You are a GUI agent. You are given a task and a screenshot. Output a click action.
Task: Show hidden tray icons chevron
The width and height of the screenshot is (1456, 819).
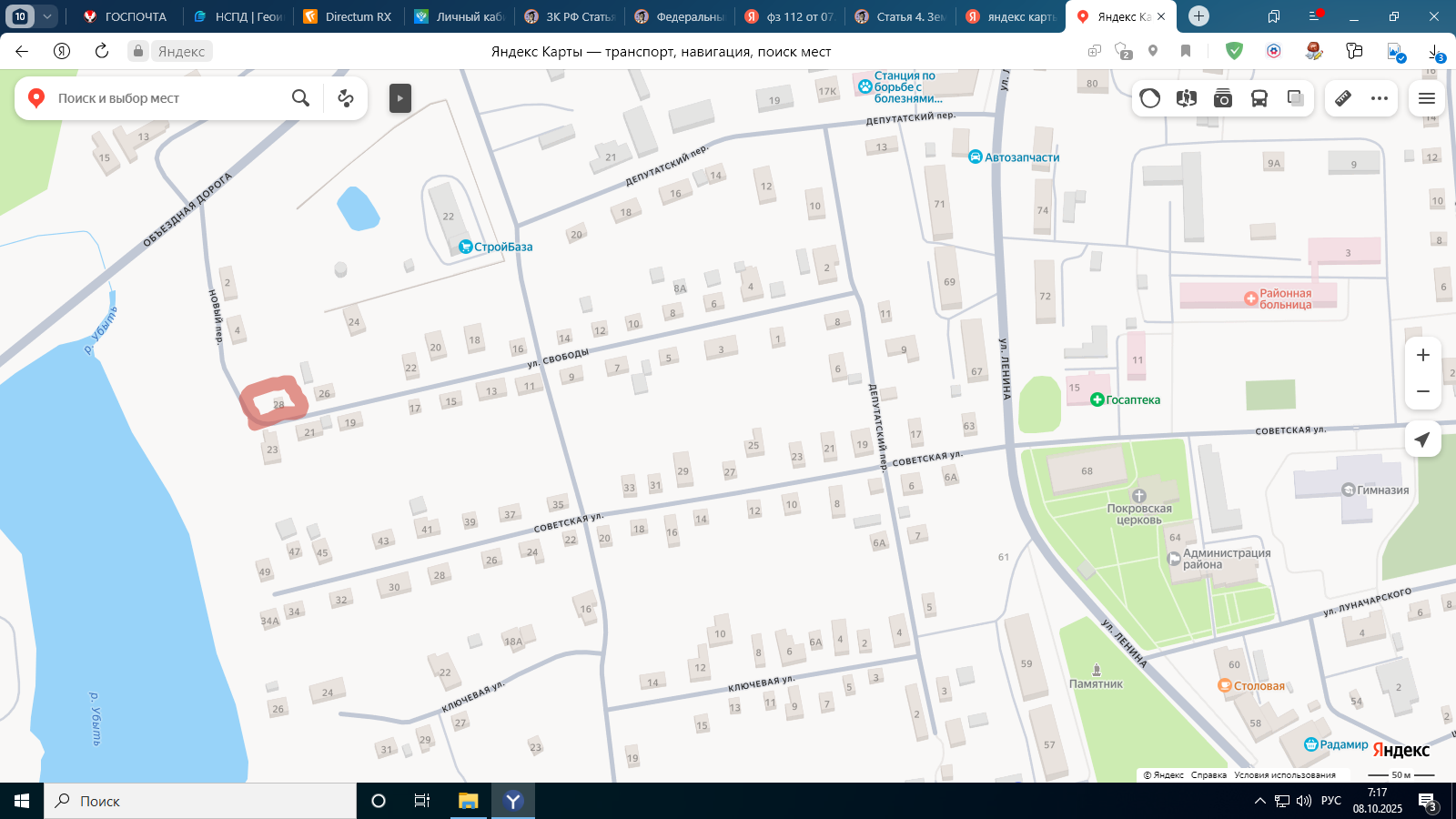tap(1259, 801)
